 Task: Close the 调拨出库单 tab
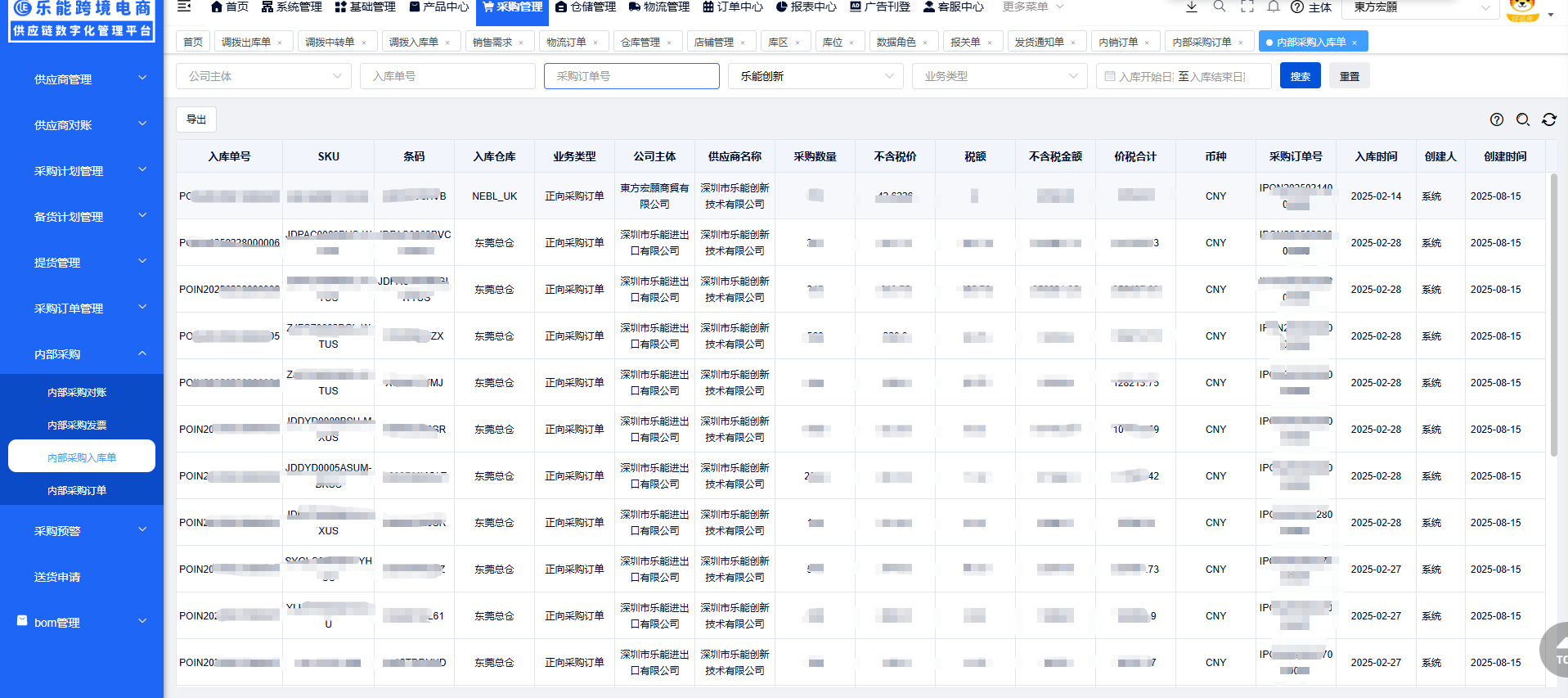pos(280,43)
